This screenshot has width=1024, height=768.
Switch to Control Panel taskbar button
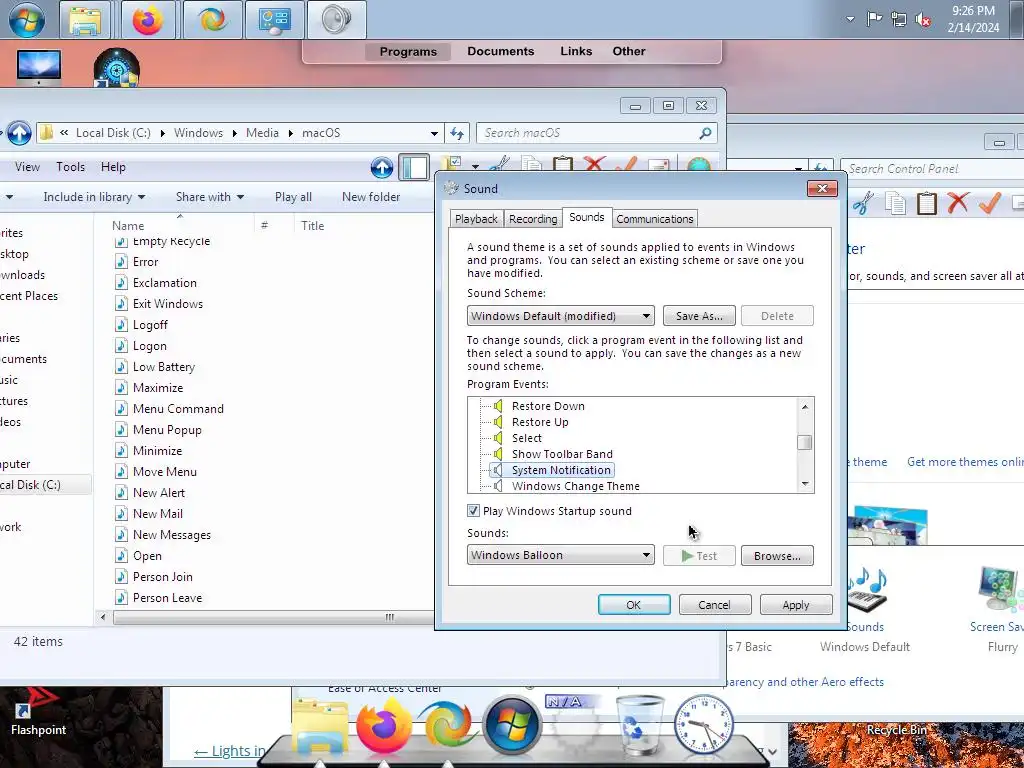click(x=274, y=20)
